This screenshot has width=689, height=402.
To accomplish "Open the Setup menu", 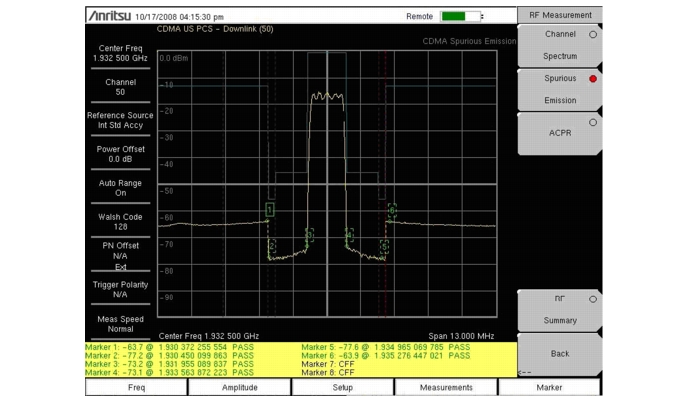I will [x=343, y=387].
